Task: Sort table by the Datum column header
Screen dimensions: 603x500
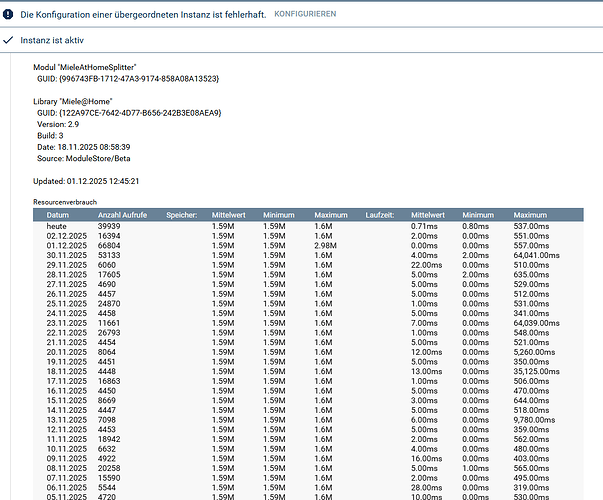Action: pyautogui.click(x=58, y=215)
